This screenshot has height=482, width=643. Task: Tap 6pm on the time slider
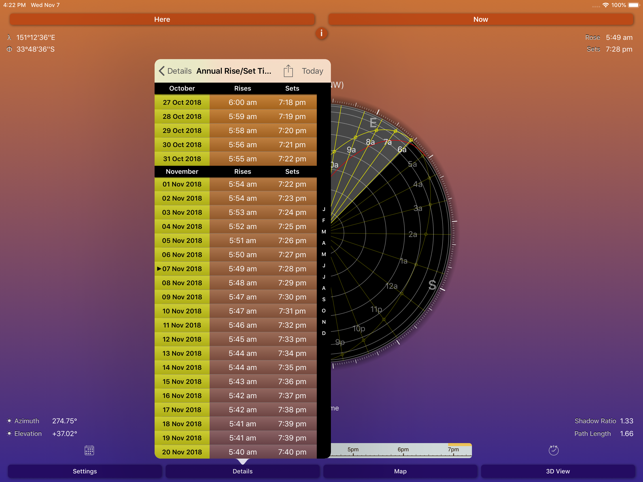tap(403, 450)
